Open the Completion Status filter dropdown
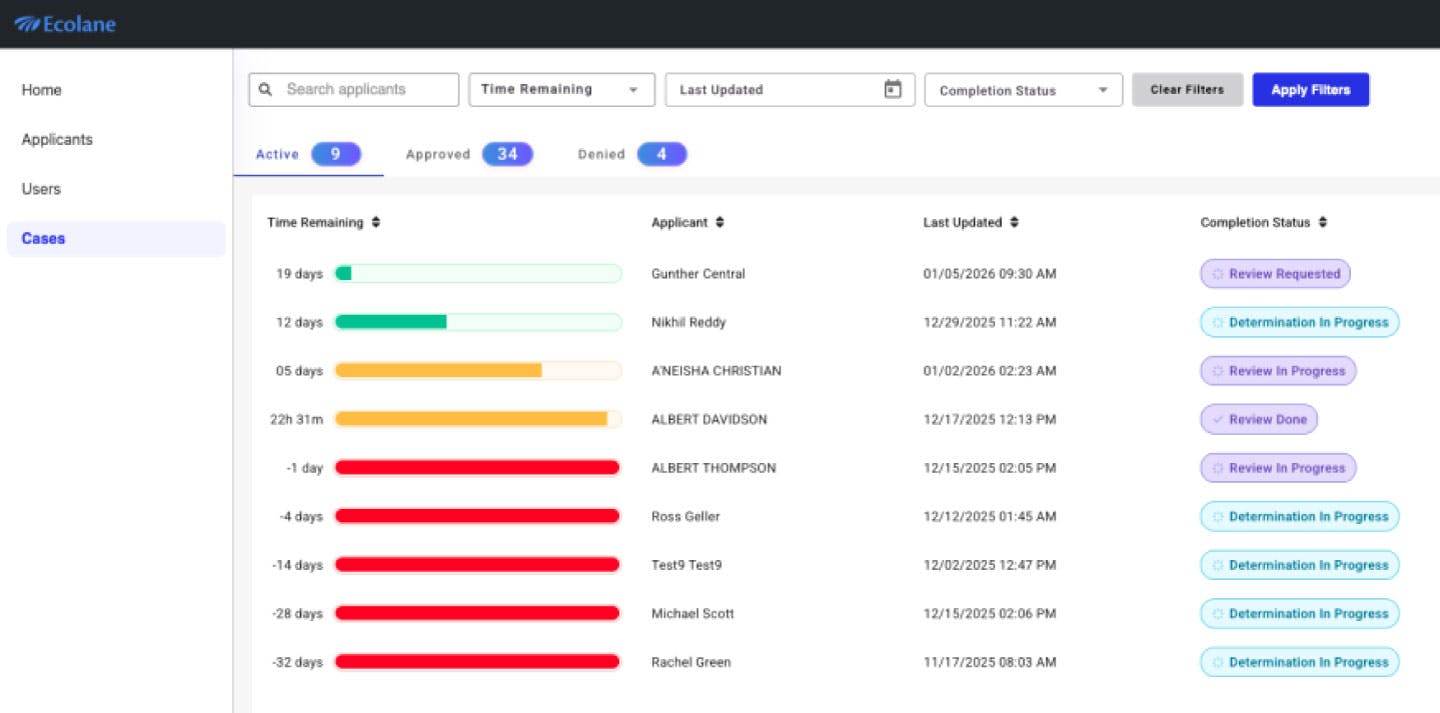The height and width of the screenshot is (713, 1440). click(x=1022, y=89)
